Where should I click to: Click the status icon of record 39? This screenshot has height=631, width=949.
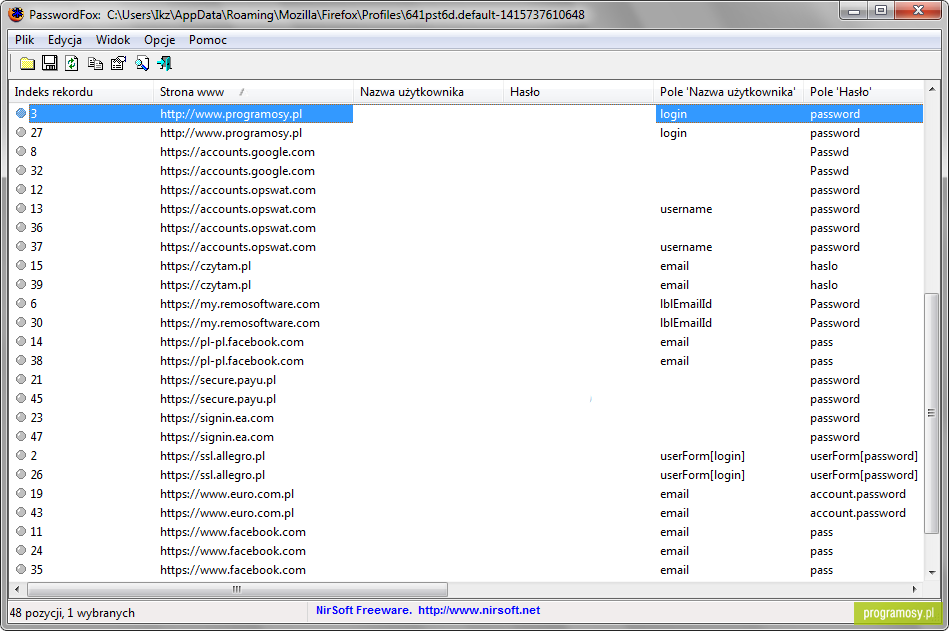coord(21,284)
